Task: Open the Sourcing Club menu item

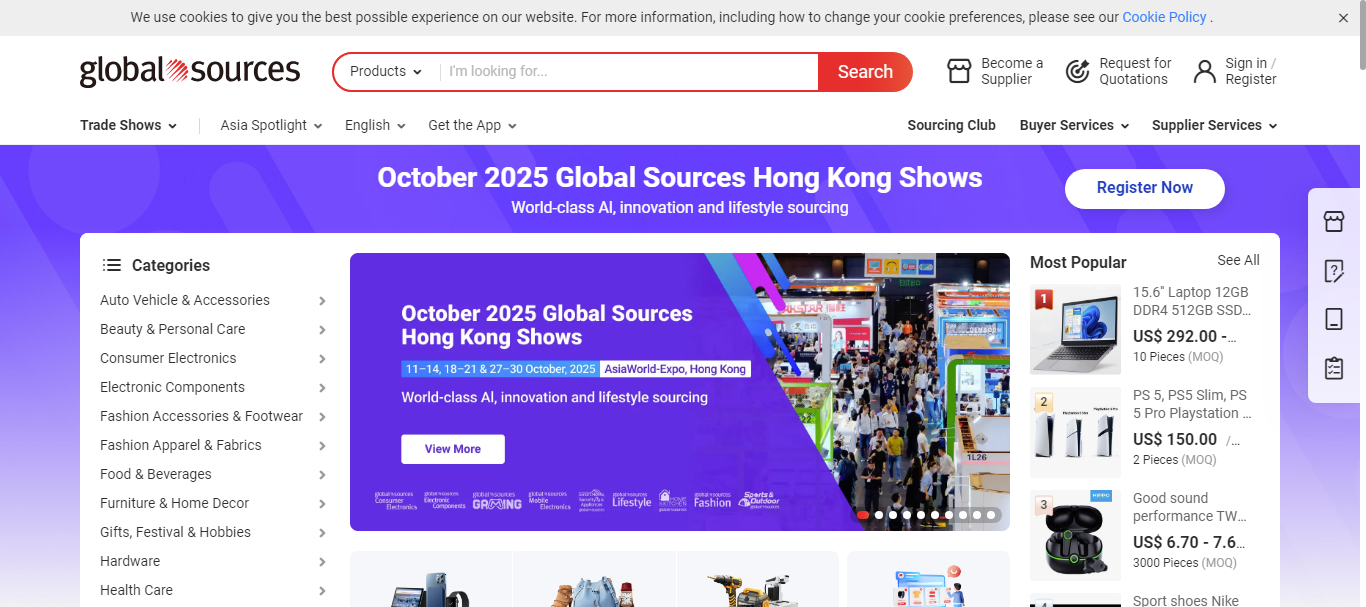Action: [951, 125]
